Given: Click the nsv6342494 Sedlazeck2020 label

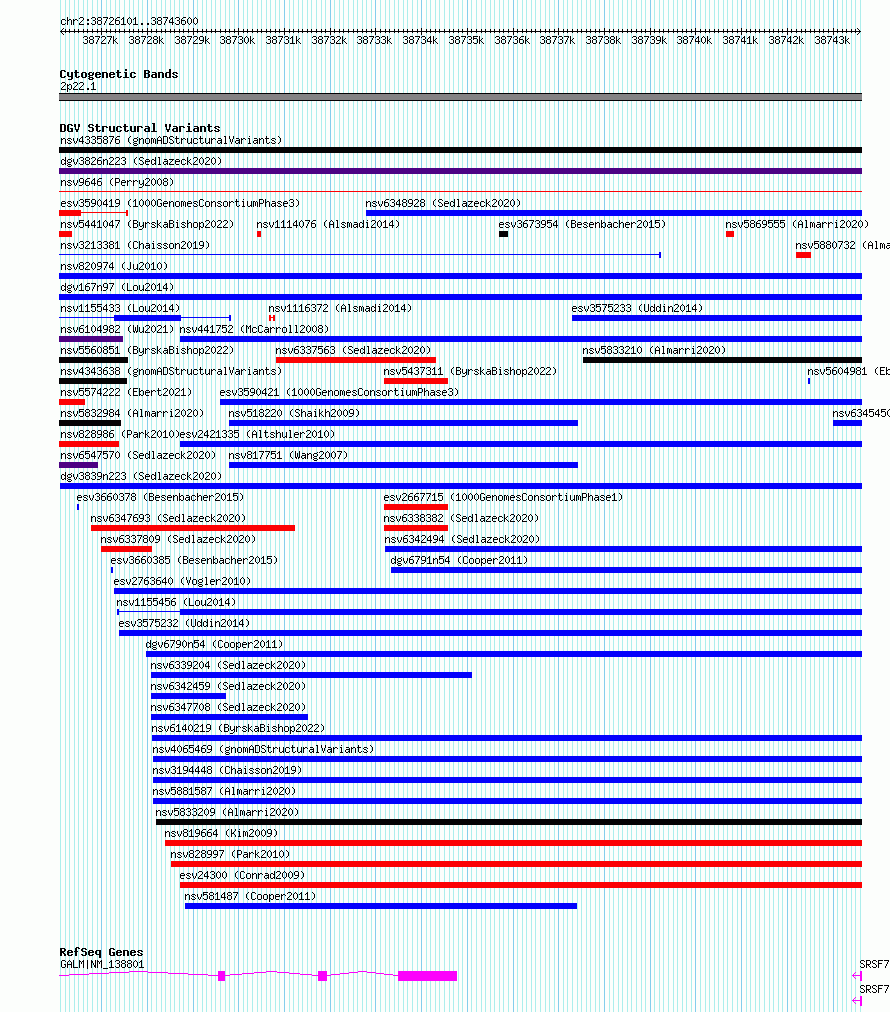Looking at the screenshot, I should point(463,539).
